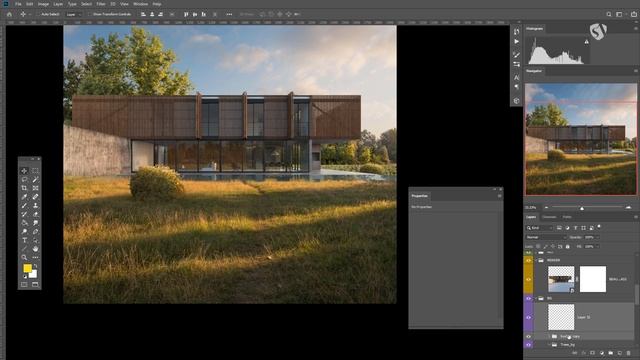
Task: Open the Auto-Select Layer dropdown
Action: pos(73,14)
